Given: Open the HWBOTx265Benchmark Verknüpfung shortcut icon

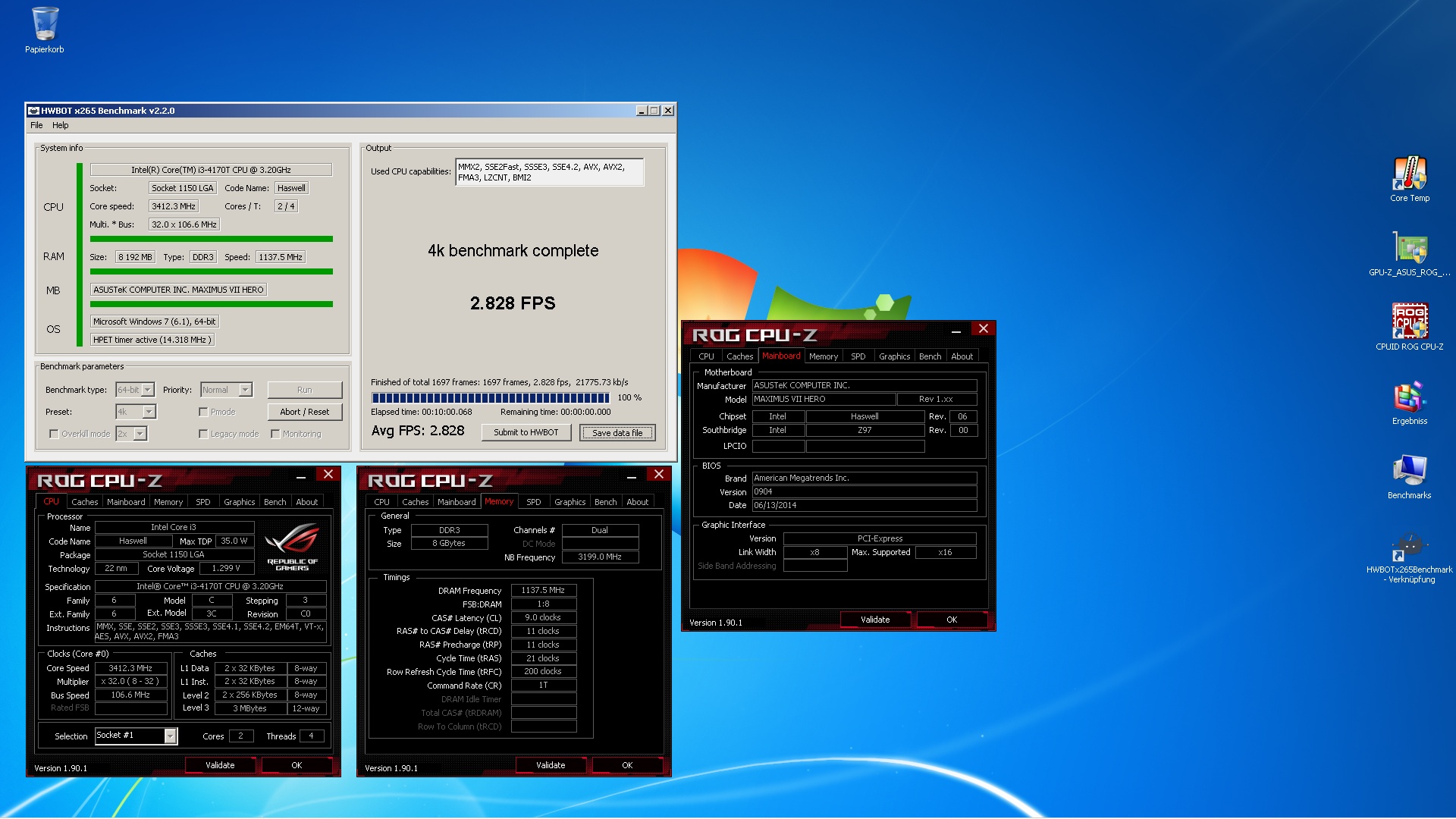Looking at the screenshot, I should pos(1410,559).
